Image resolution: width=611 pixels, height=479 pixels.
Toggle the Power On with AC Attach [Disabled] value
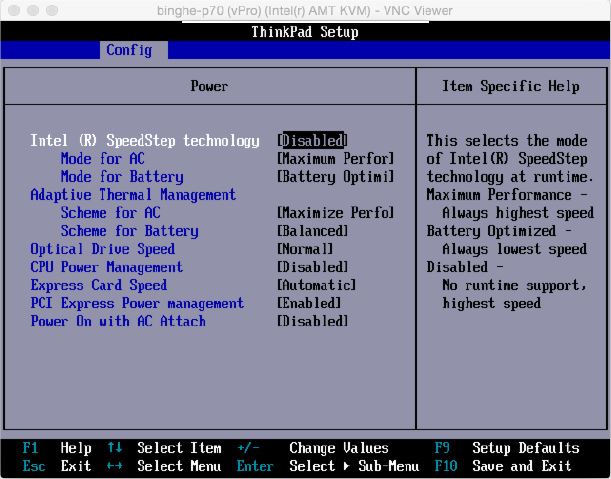click(x=313, y=322)
